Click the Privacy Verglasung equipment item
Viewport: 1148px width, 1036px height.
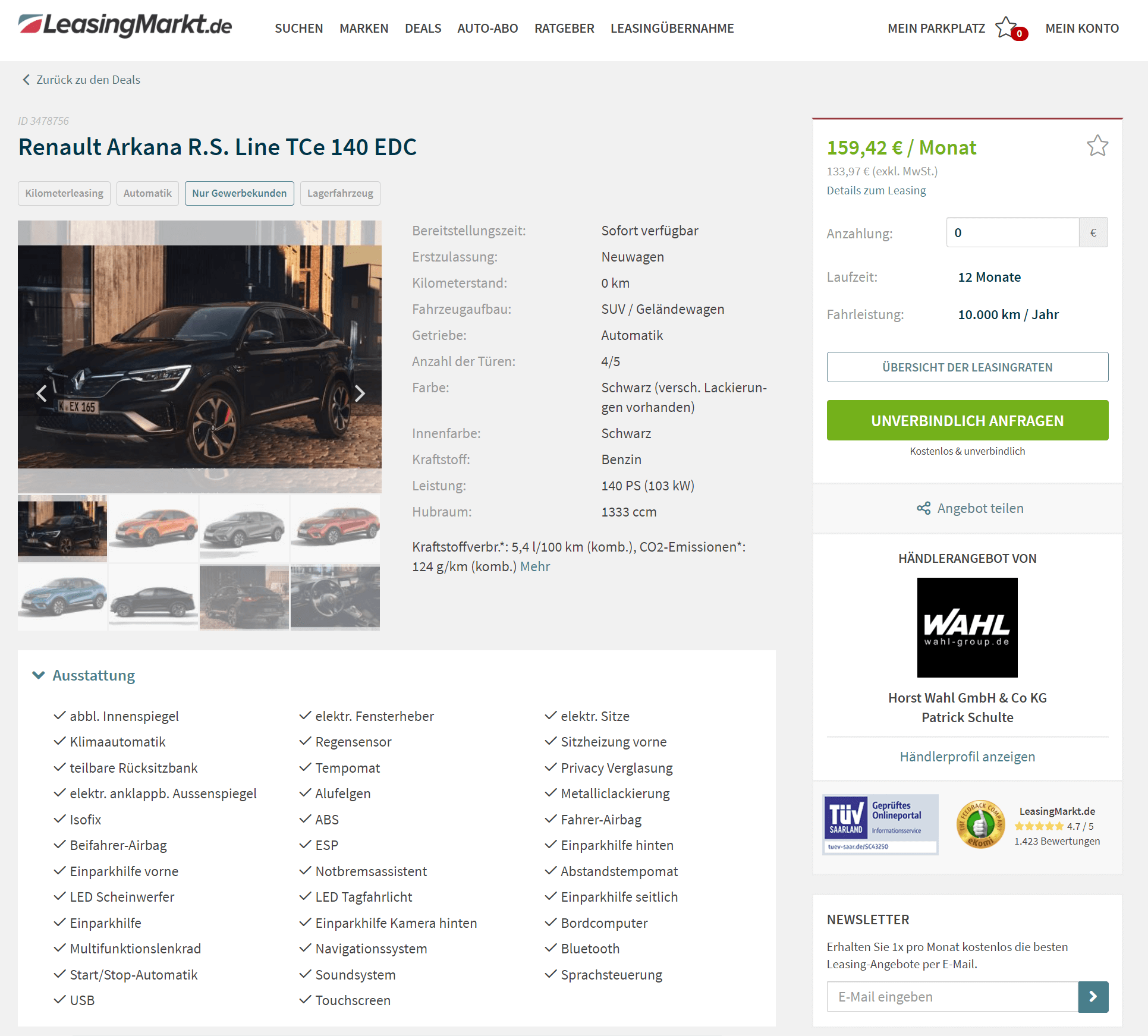(x=617, y=768)
